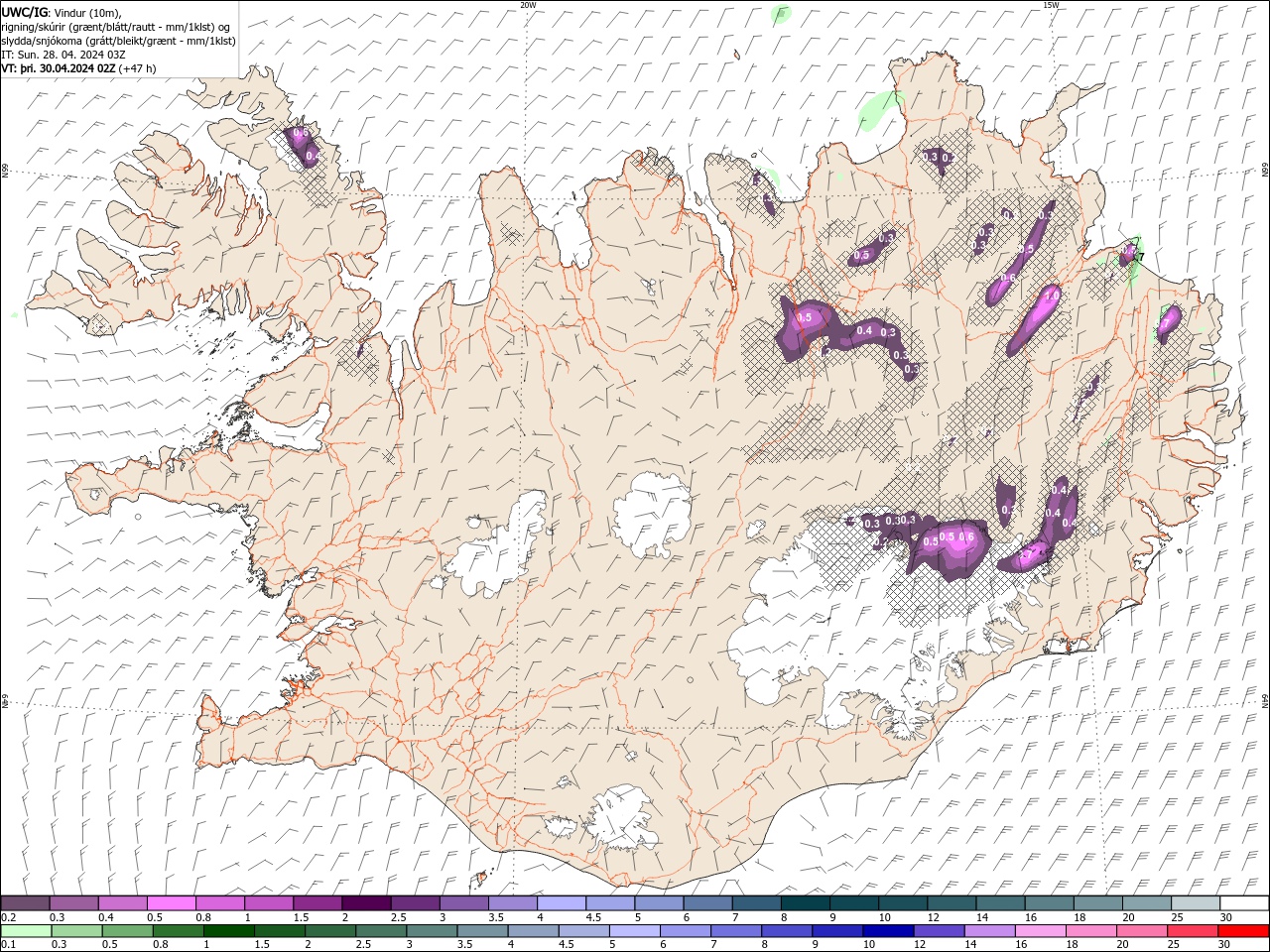Click the 'VT: þri. 30.04.2024 02Z (+47 h)' line
The image size is (1270, 952).
78,68
